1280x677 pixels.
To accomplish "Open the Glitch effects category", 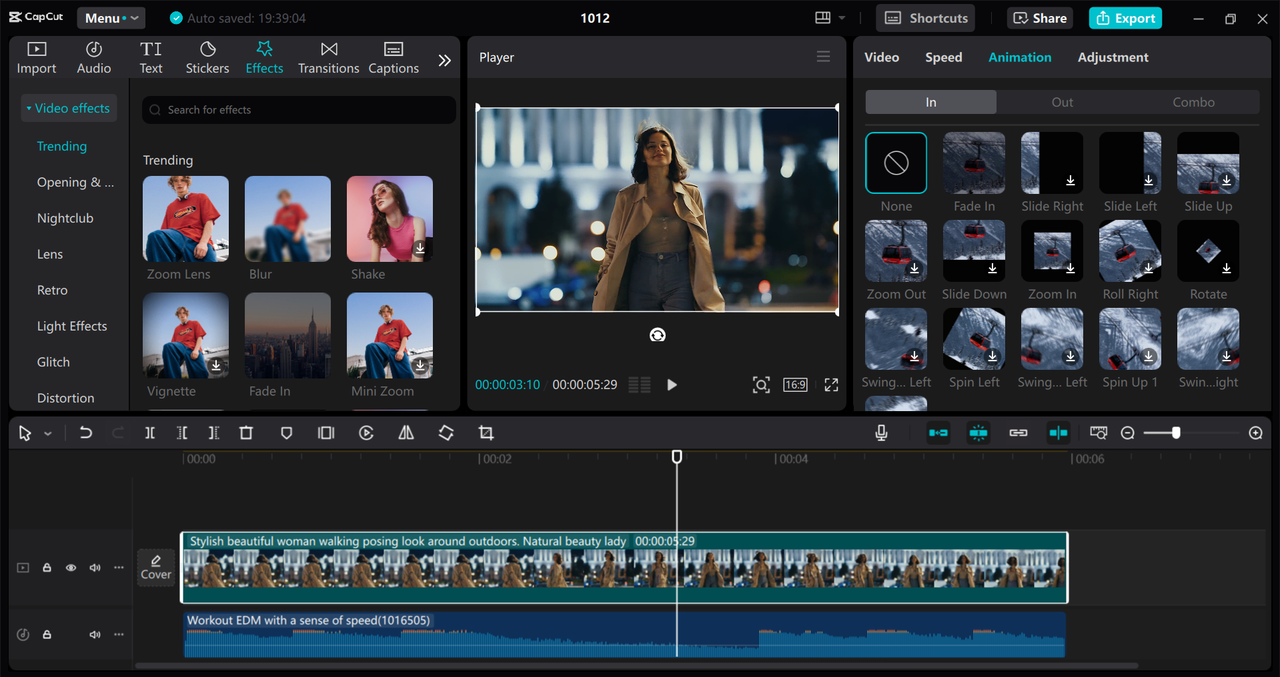I will (53, 362).
